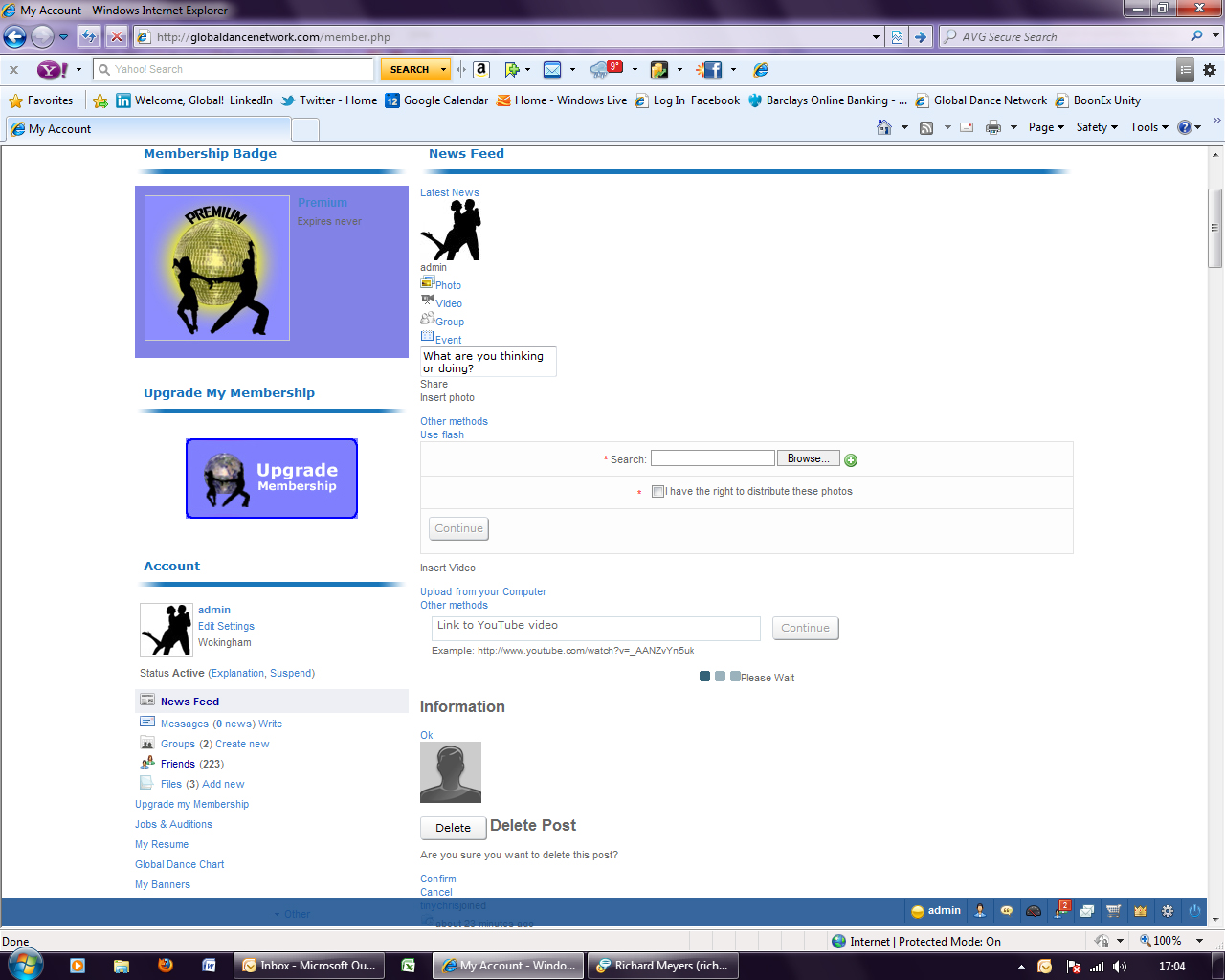Open the Jobs & Auditions link
1225x980 pixels.
pos(173,825)
